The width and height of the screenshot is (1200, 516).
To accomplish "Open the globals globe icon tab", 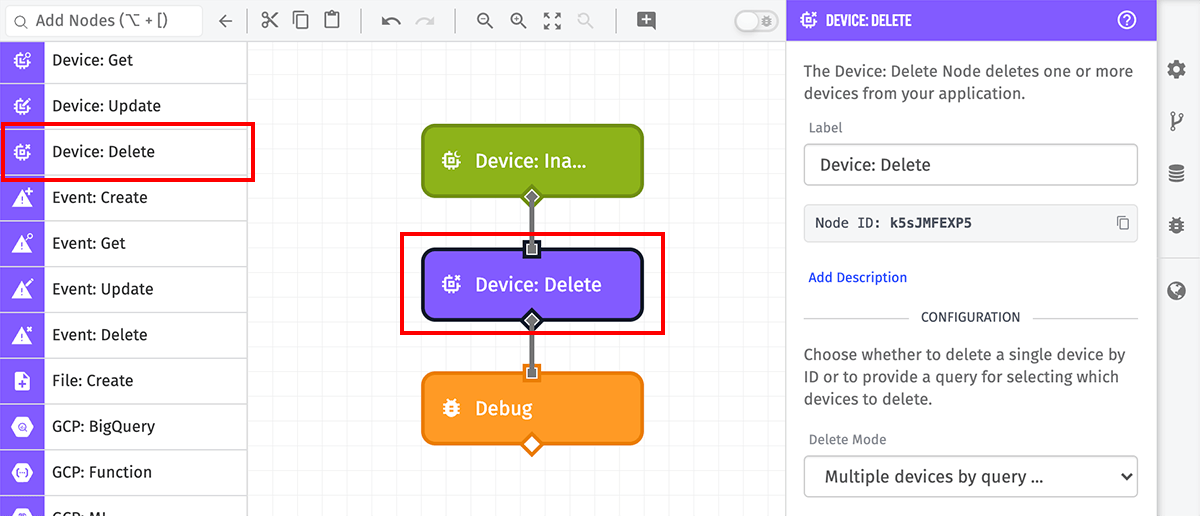I will click(1177, 291).
